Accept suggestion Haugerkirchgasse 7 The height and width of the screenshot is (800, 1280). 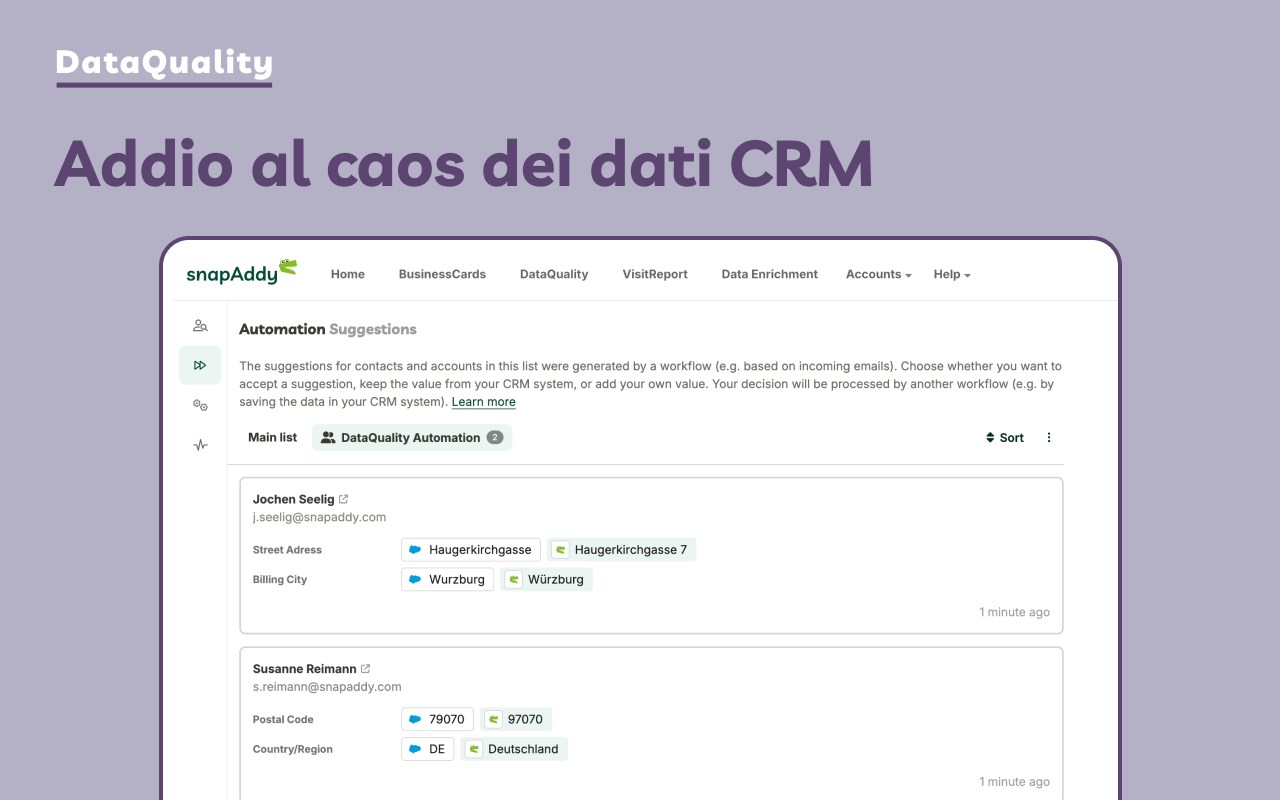pos(621,550)
